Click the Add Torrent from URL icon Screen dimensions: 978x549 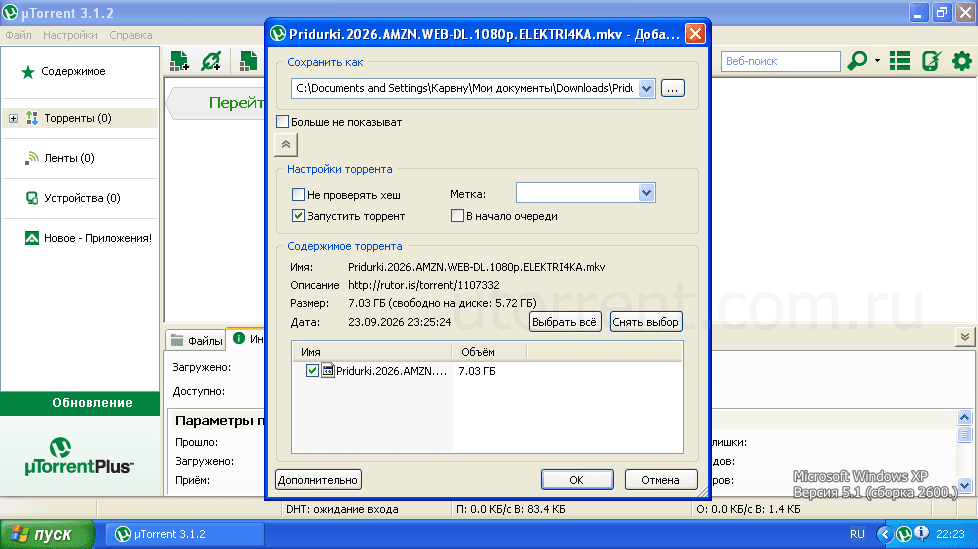point(211,61)
